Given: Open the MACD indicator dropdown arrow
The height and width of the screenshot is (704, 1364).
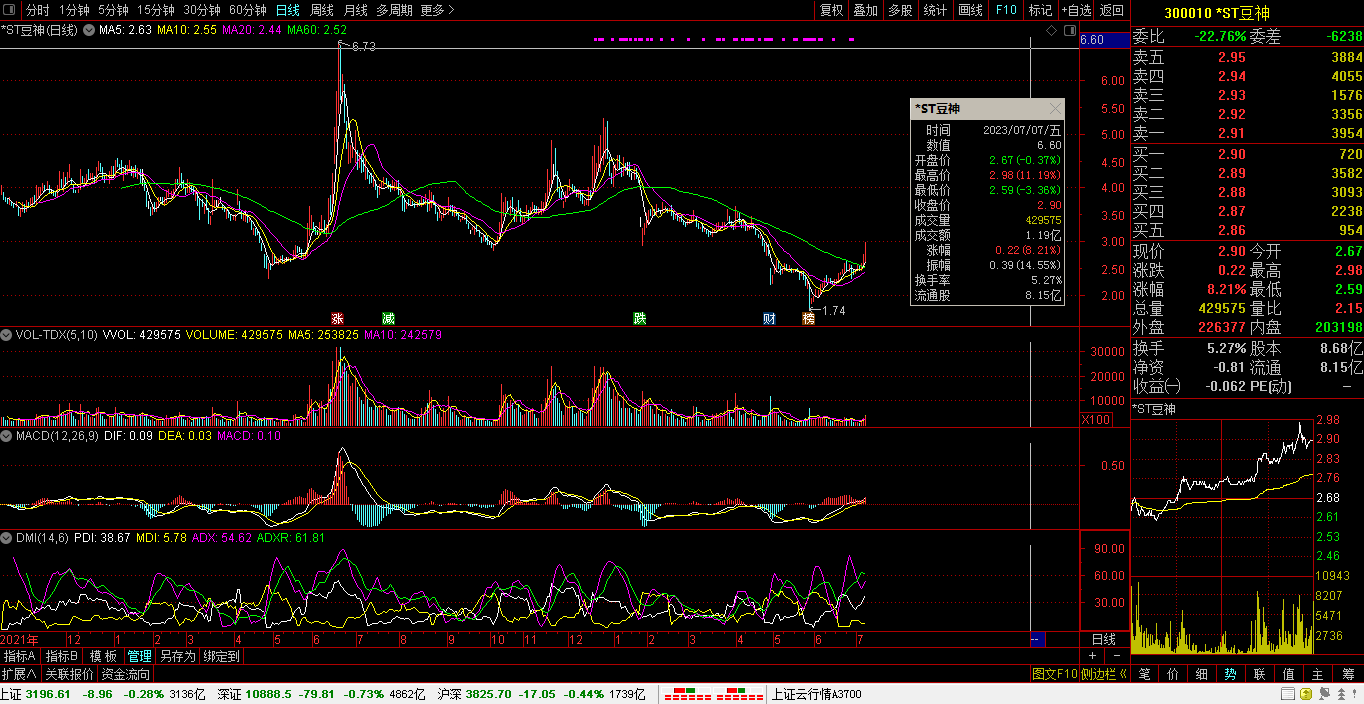Looking at the screenshot, I should click(7, 436).
